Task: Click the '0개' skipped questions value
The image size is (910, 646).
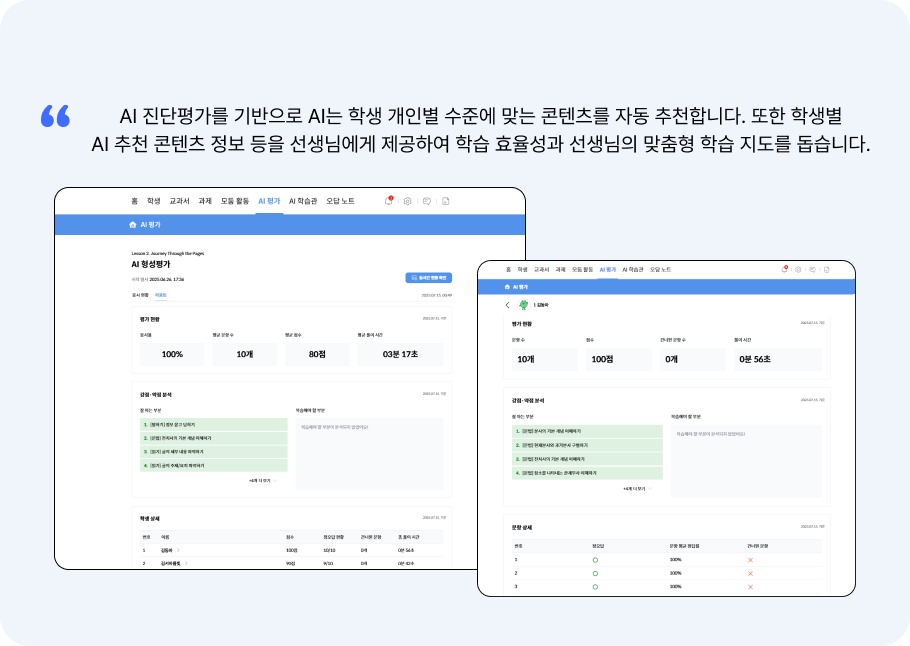Action: [x=671, y=359]
